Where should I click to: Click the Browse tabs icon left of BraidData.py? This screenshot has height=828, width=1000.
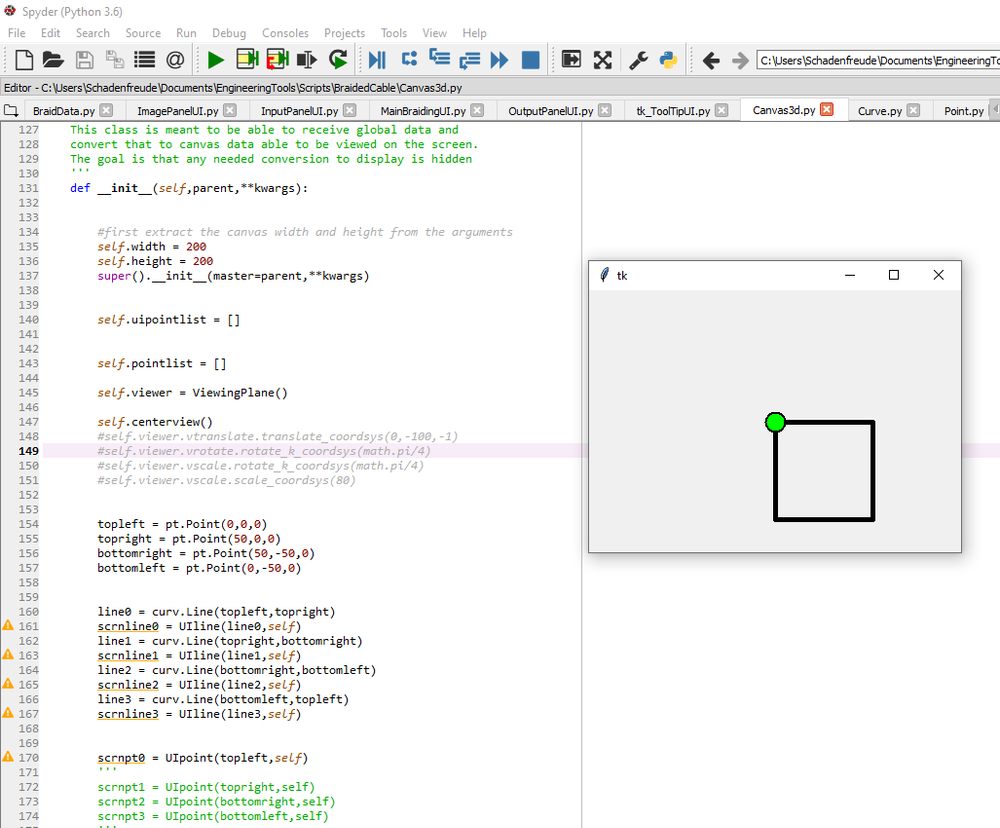click(11, 110)
